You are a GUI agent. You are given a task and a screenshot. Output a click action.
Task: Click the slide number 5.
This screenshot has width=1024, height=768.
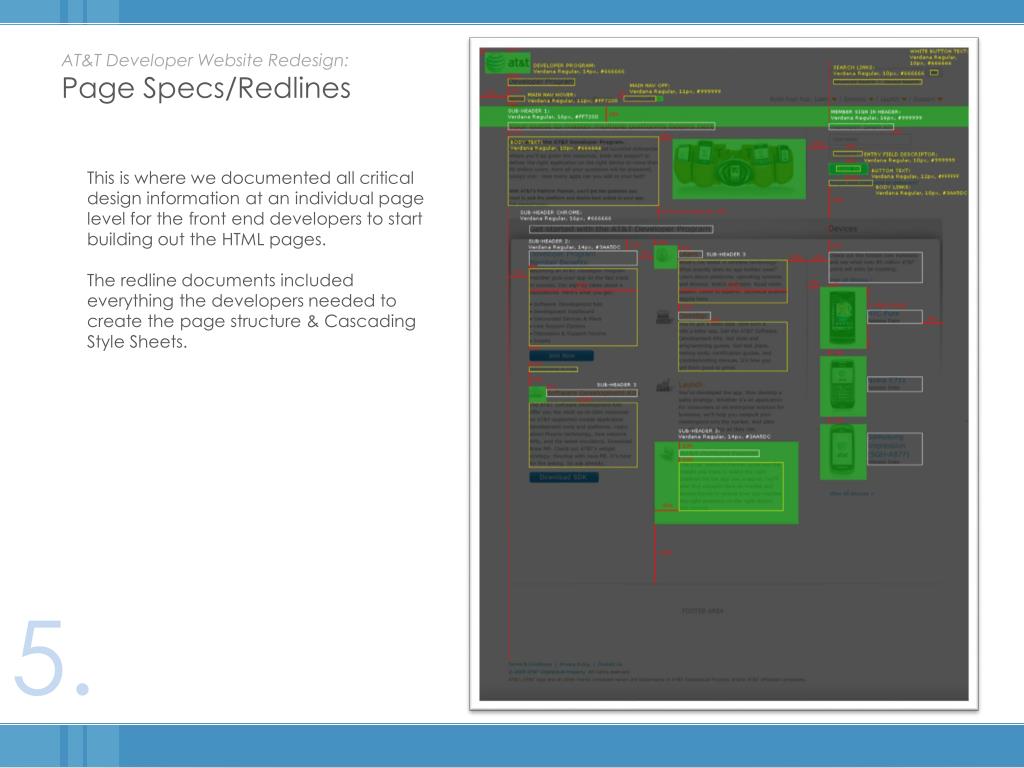coord(51,658)
